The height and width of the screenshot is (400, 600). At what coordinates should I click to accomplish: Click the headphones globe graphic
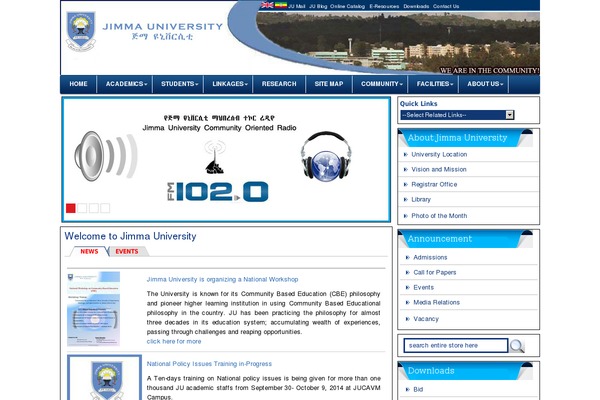[x=326, y=157]
